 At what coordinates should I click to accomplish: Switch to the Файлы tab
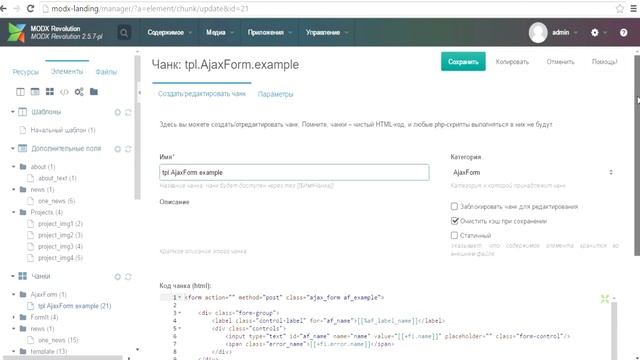[x=106, y=72]
